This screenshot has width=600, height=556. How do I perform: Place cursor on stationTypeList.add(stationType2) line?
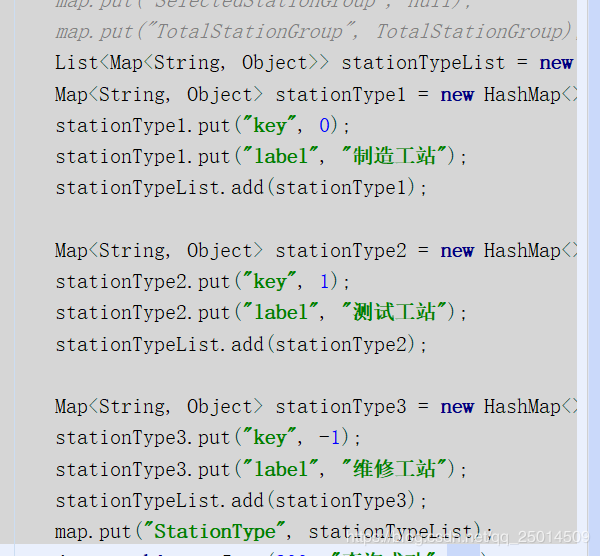[241, 344]
